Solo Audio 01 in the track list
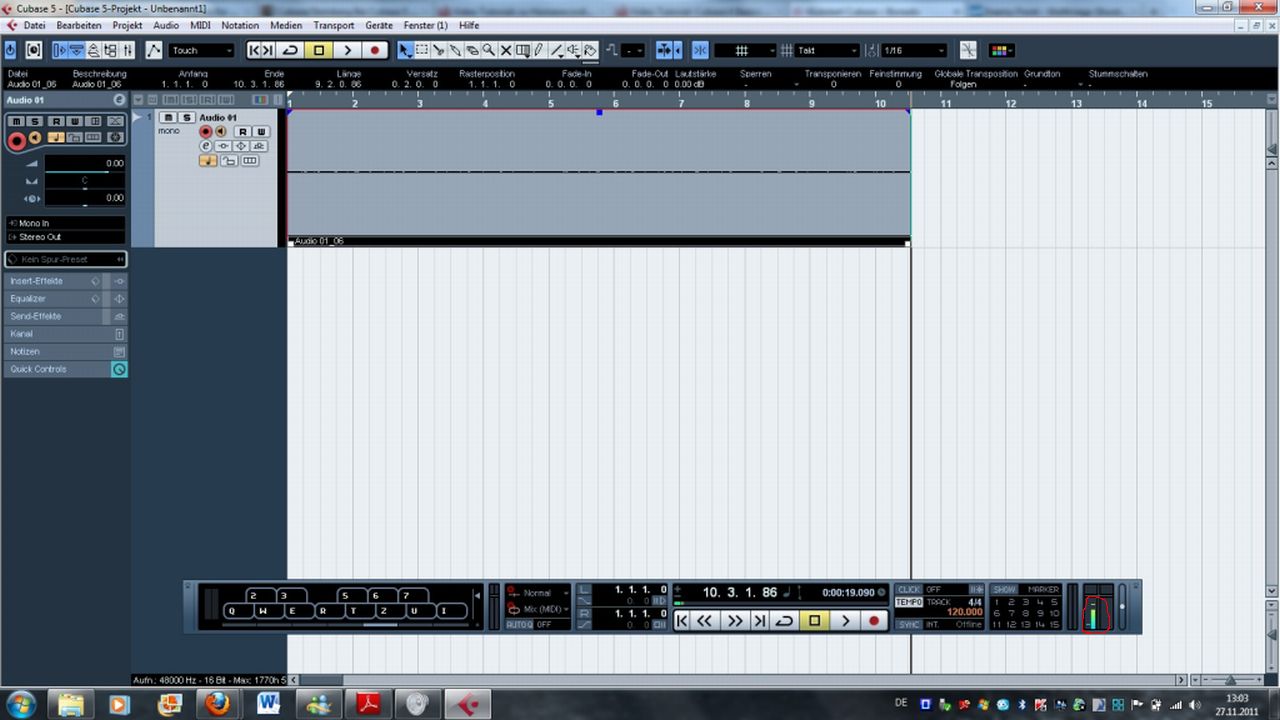The width and height of the screenshot is (1280, 720). (187, 117)
